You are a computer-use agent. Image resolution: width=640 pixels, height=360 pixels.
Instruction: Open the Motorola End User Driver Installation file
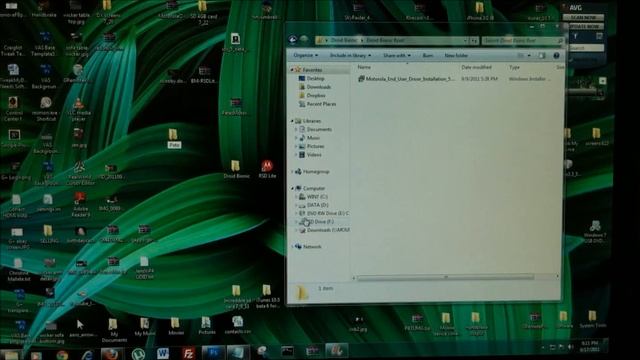coord(408,79)
